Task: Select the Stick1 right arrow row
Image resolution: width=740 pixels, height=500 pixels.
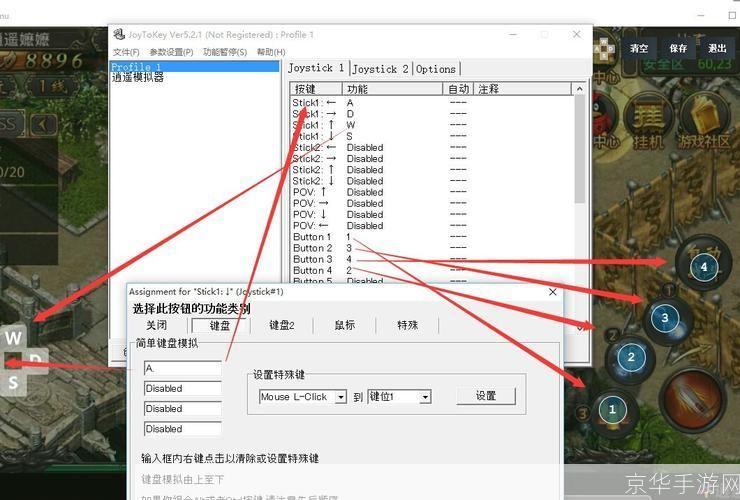Action: (x=430, y=114)
